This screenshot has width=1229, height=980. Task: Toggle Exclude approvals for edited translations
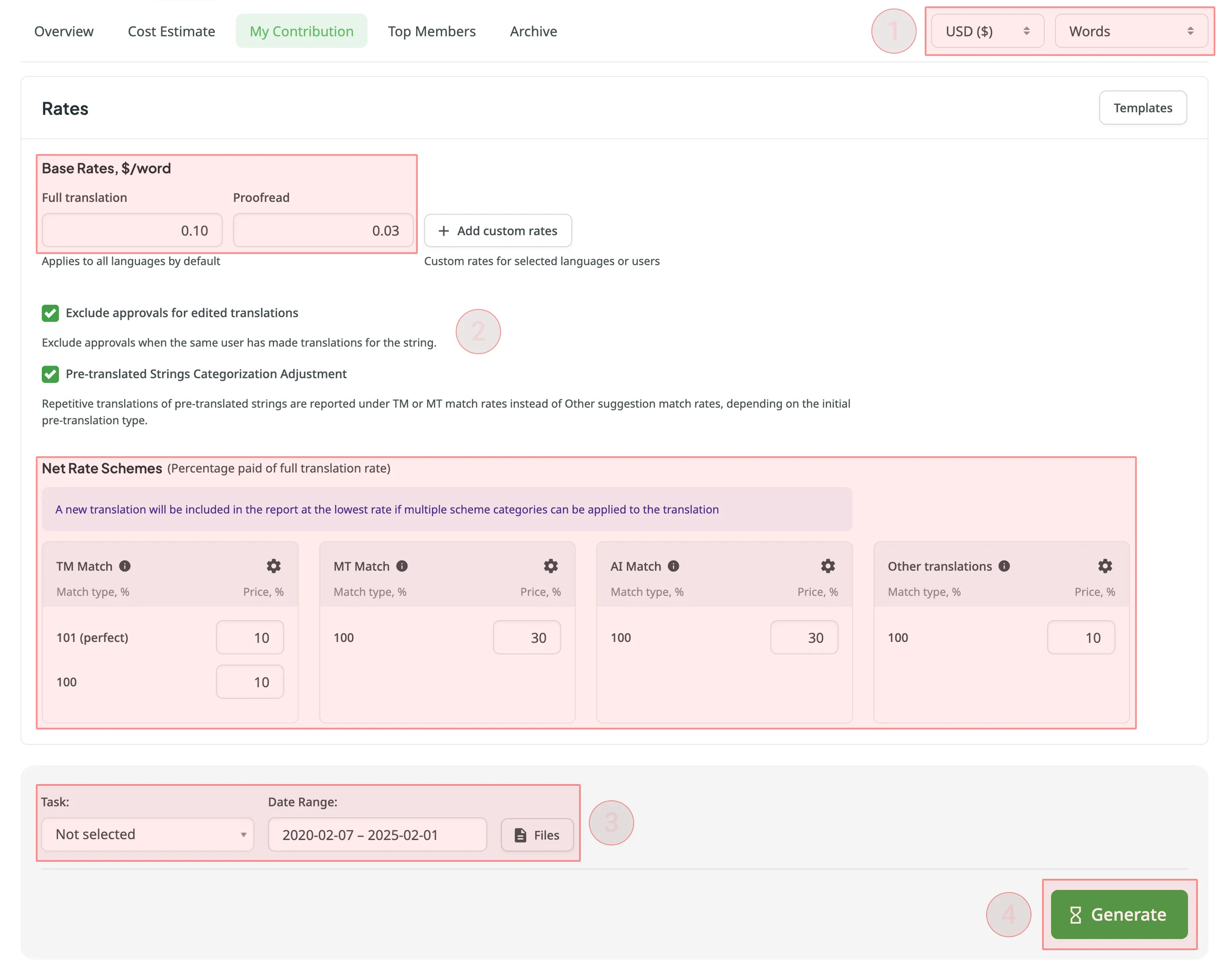point(50,313)
